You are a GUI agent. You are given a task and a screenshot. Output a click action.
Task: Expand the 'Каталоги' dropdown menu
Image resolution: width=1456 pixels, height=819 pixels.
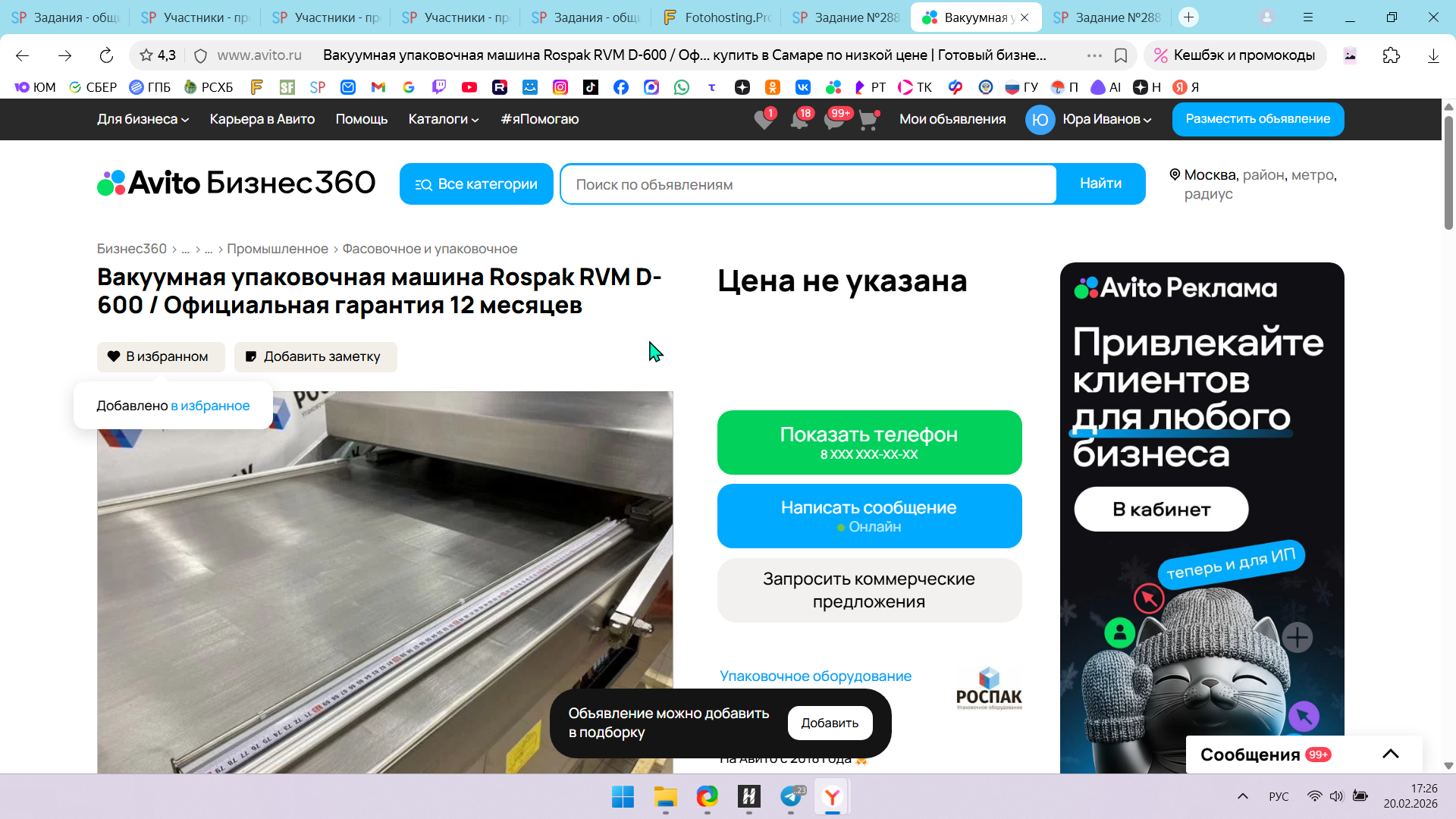[x=444, y=119]
